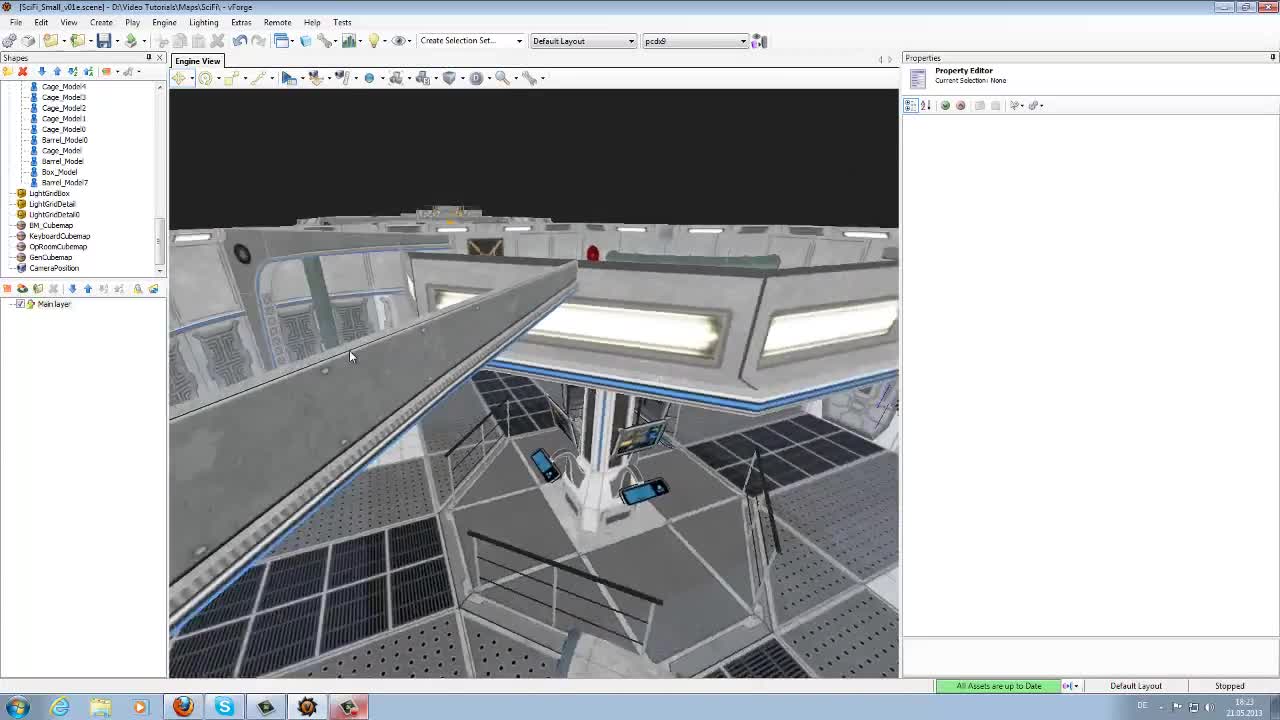The height and width of the screenshot is (720, 1280).
Task: Switch to the Engine View tab
Action: 196,61
